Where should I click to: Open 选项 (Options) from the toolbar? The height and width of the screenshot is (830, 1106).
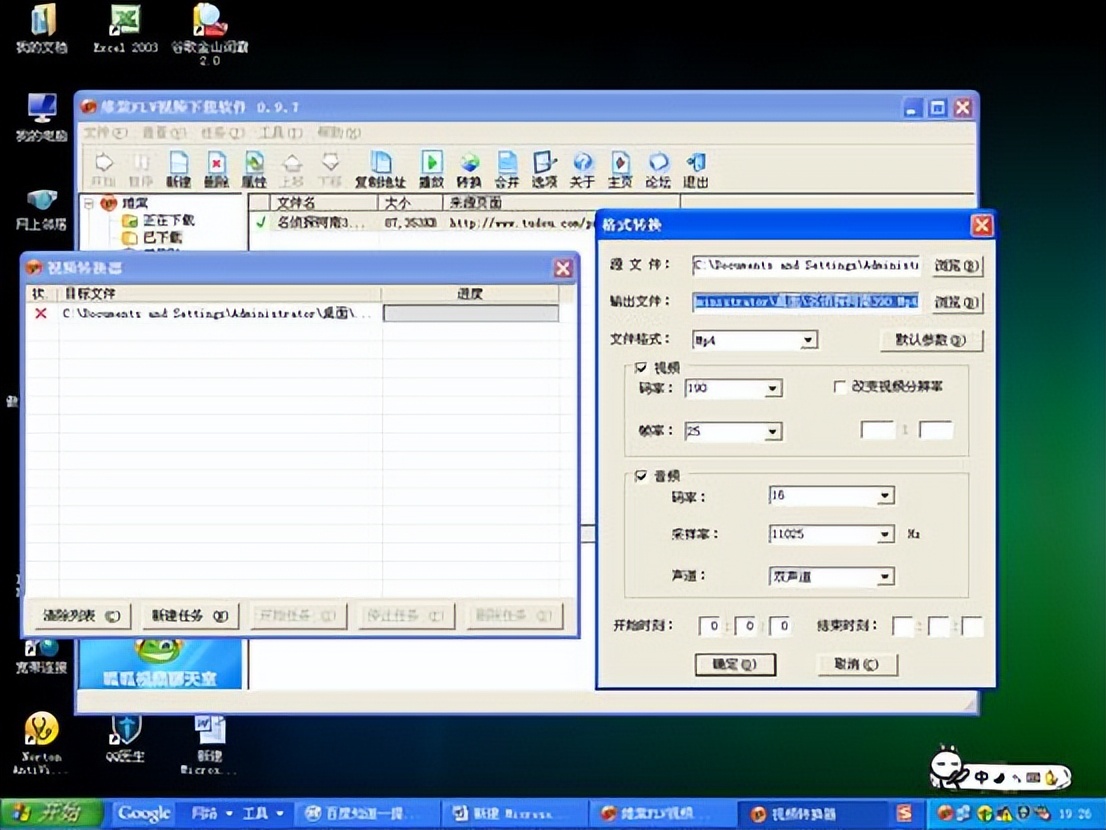click(x=544, y=168)
